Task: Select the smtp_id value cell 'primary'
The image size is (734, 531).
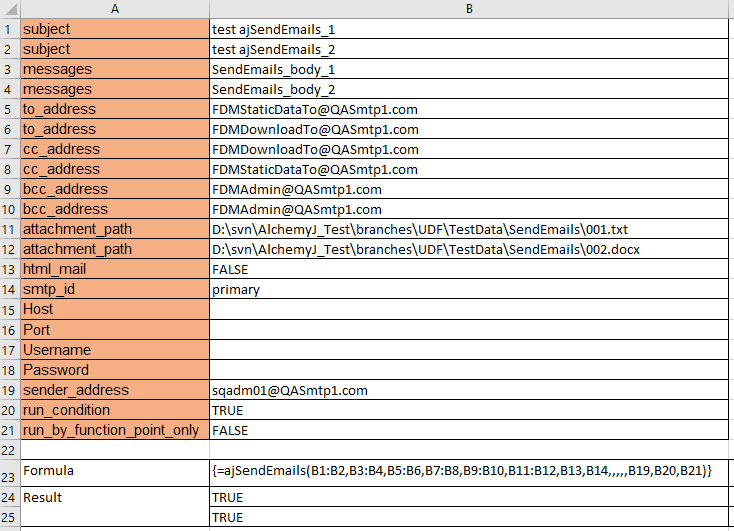Action: click(x=470, y=290)
